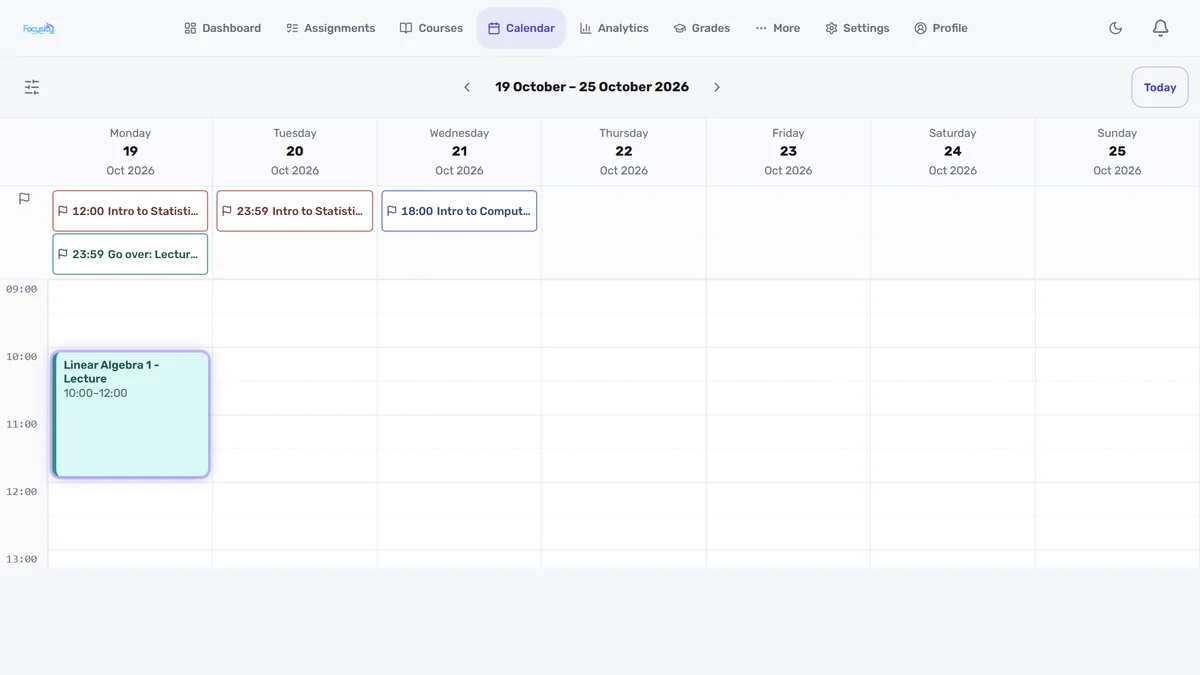Select the Monday 19 column header
This screenshot has height=675, width=1200.
pos(130,152)
